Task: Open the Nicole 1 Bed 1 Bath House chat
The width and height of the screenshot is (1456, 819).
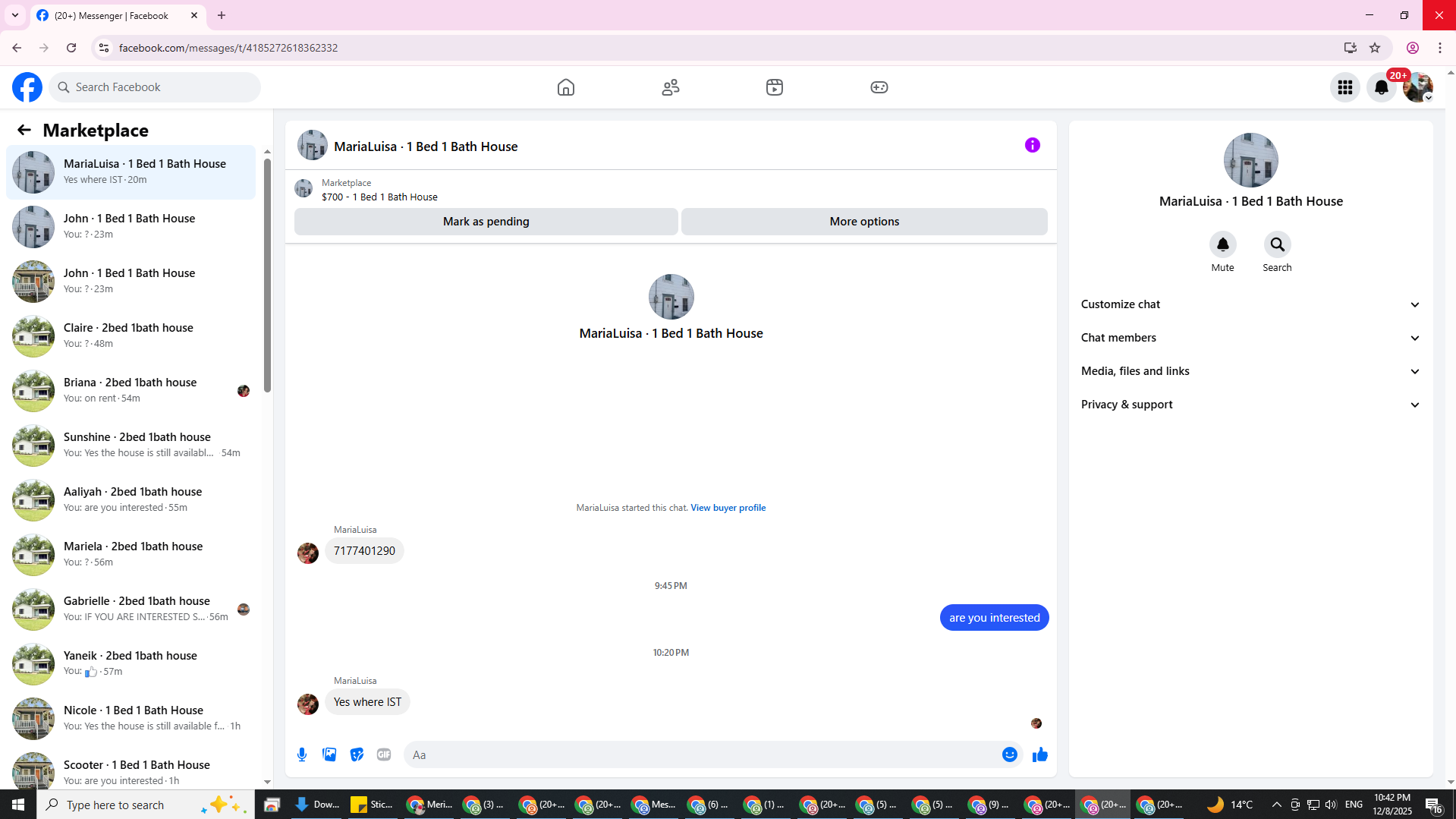Action: [131, 719]
